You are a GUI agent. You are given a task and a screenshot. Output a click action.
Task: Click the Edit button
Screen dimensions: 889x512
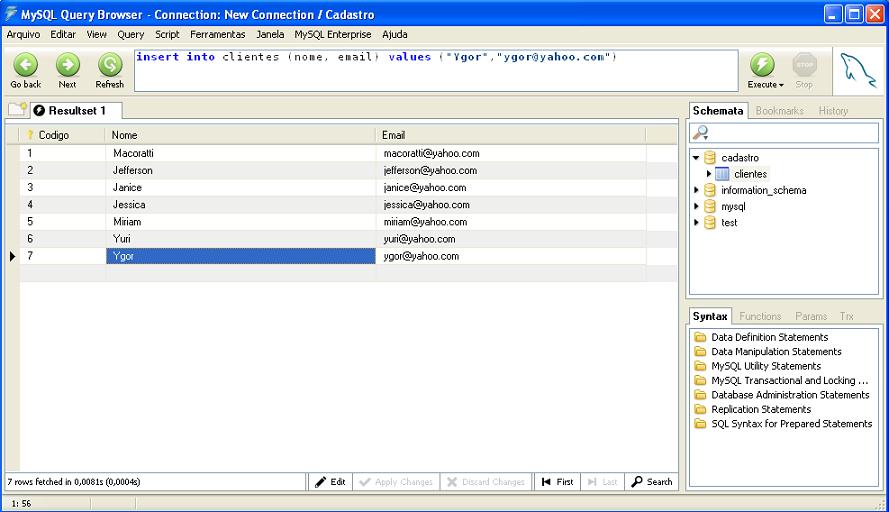pyautogui.click(x=330, y=482)
